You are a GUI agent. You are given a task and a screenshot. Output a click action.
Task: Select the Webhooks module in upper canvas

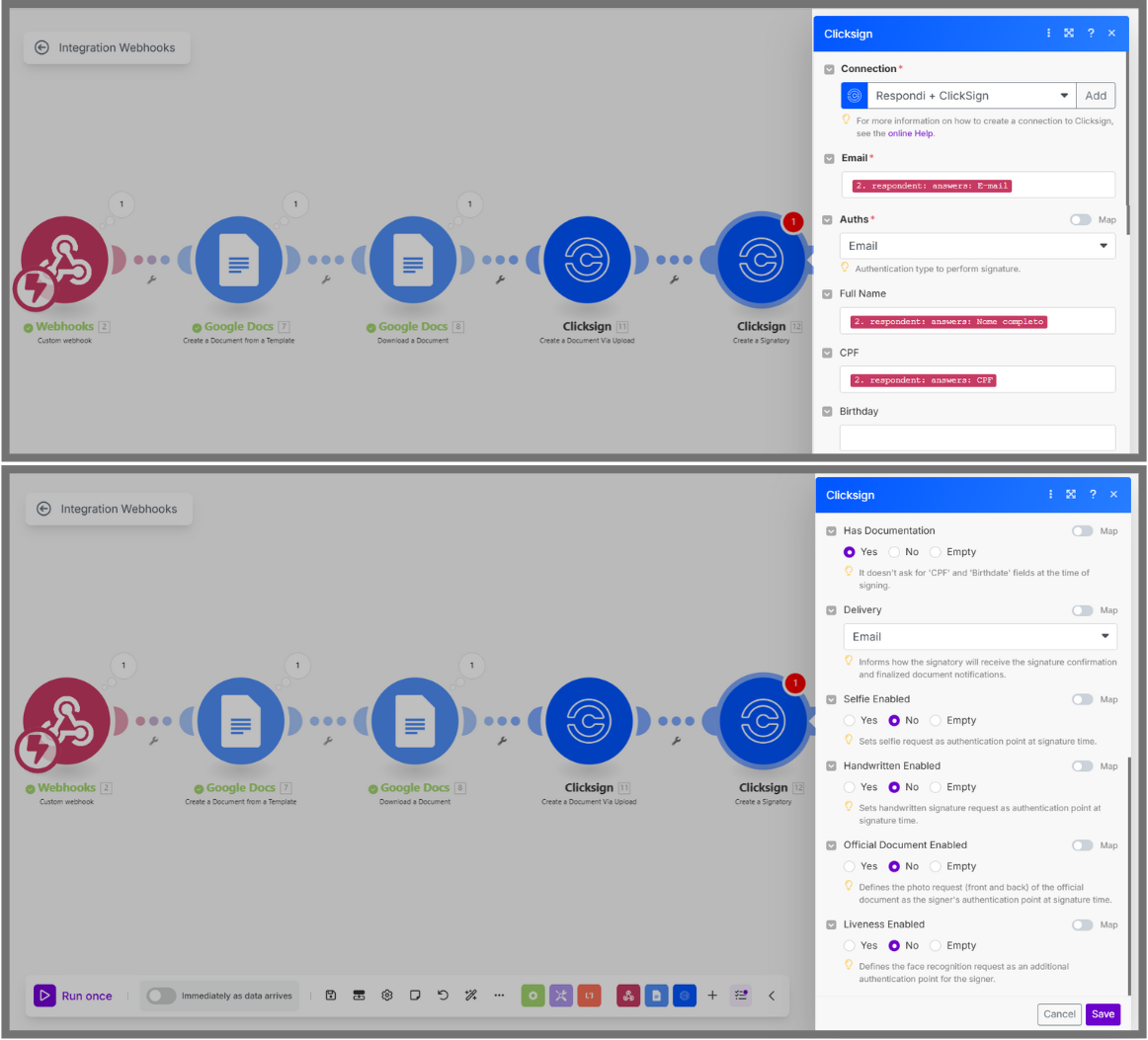[64, 260]
